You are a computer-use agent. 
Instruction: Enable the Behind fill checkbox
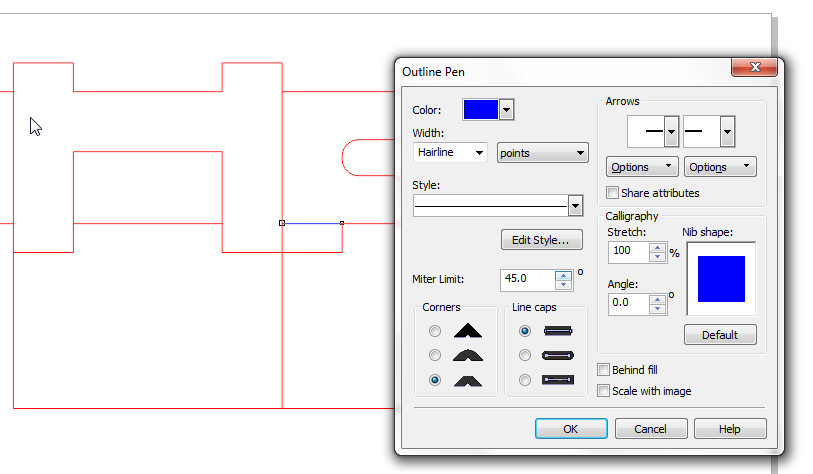(604, 370)
